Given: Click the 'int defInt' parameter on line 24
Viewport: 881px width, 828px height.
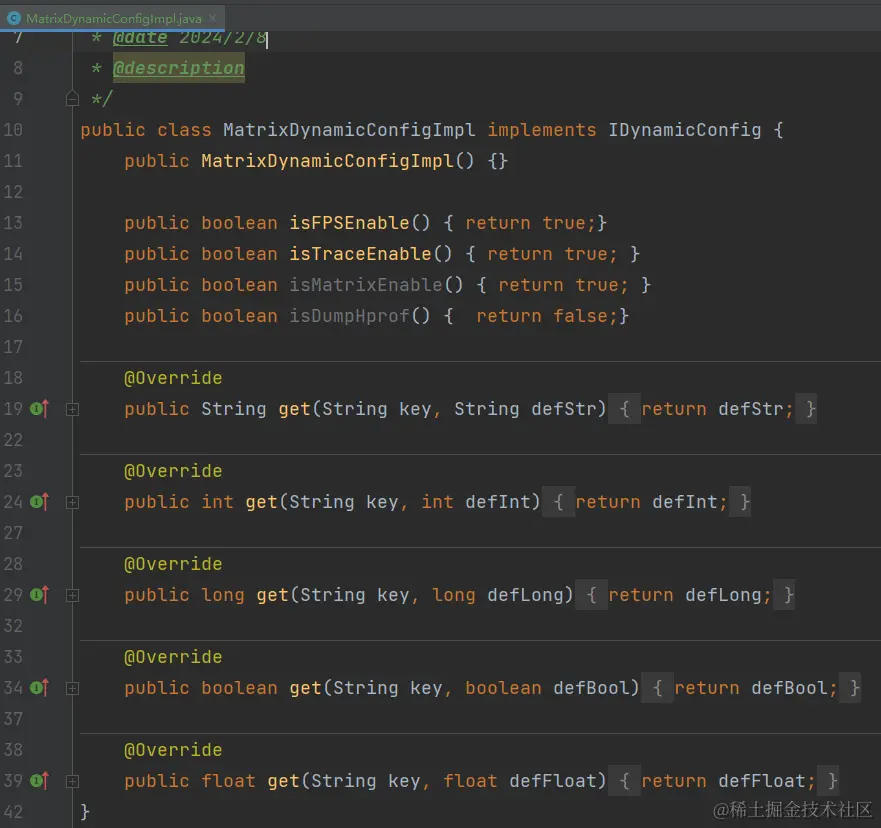Looking at the screenshot, I should coord(476,501).
